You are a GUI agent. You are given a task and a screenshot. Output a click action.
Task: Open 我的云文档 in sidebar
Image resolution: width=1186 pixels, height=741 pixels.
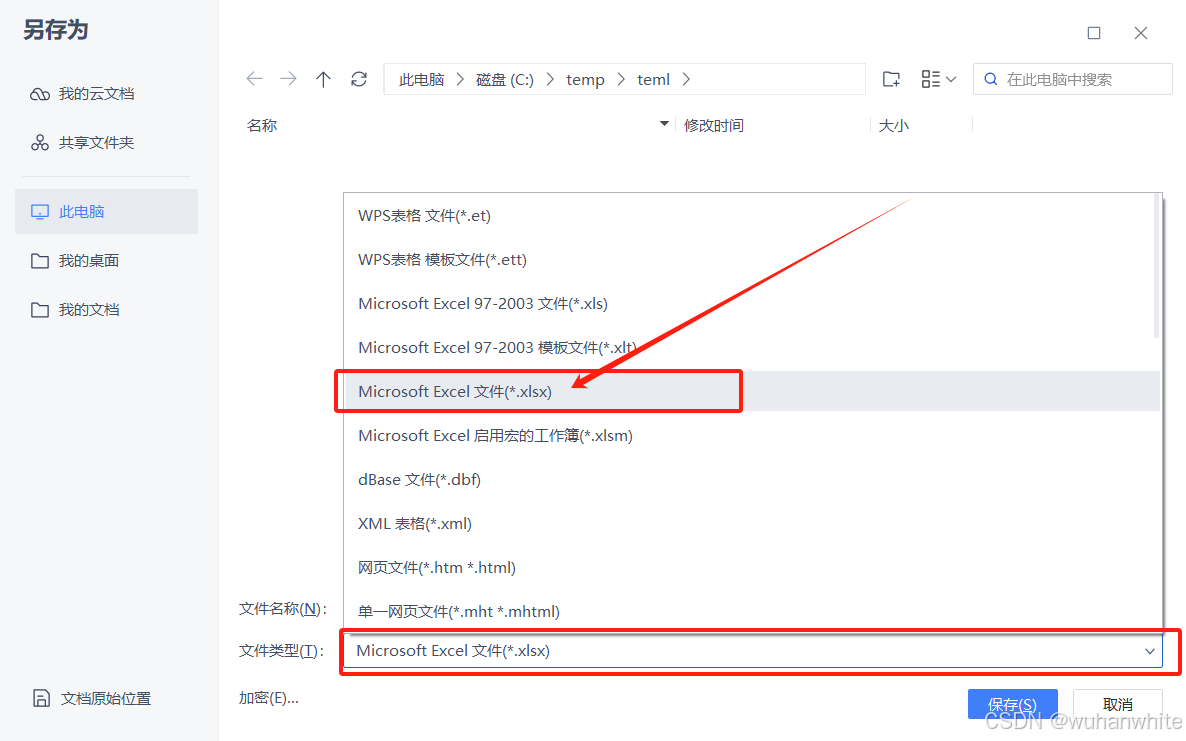tap(82, 94)
